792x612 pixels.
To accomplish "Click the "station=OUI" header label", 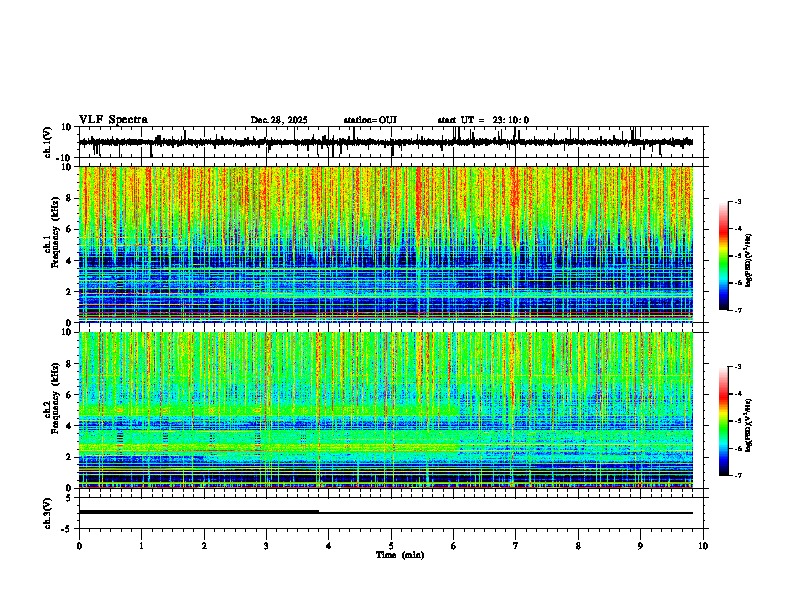I will (x=370, y=120).
